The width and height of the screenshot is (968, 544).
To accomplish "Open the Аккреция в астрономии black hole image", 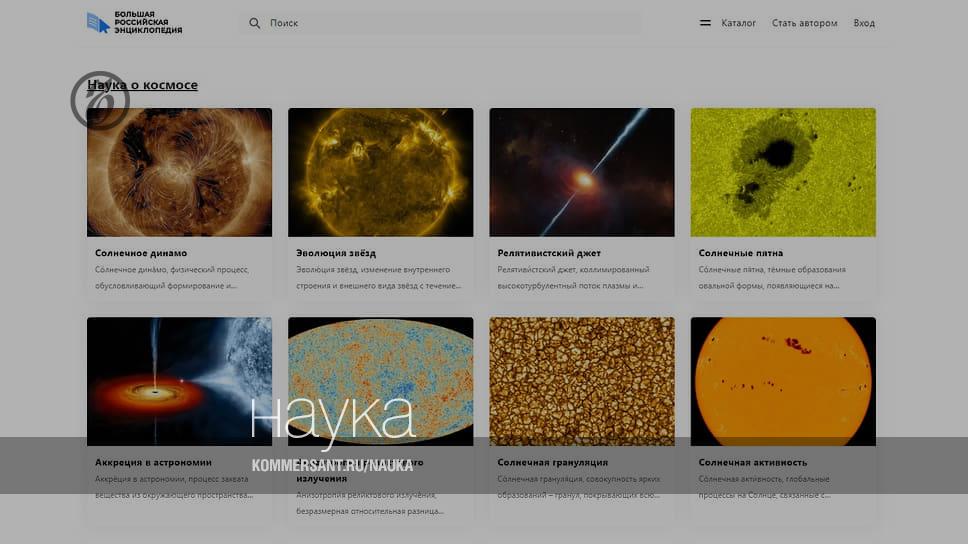I will (x=179, y=380).
